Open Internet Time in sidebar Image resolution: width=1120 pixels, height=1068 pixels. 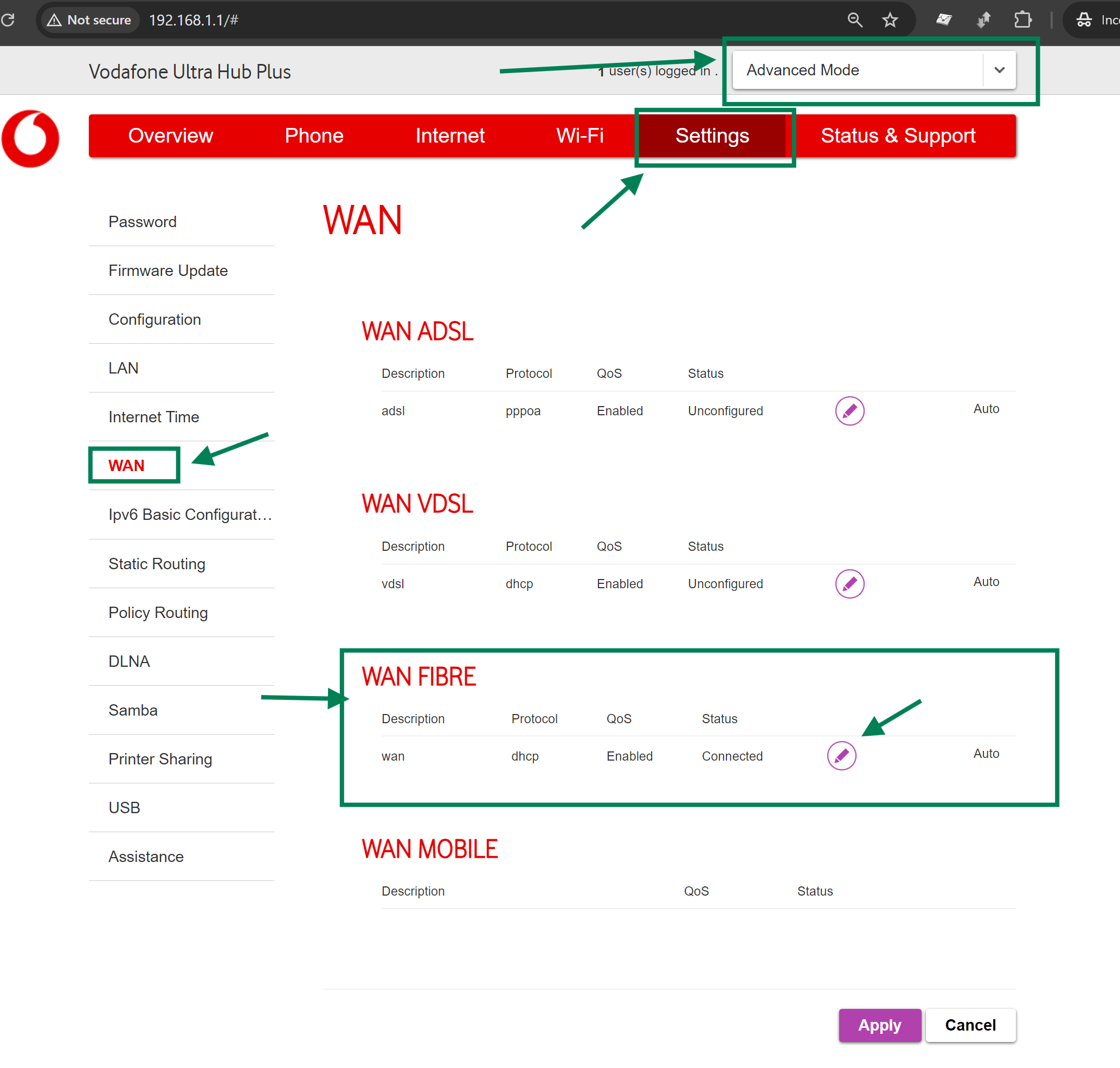(181, 417)
